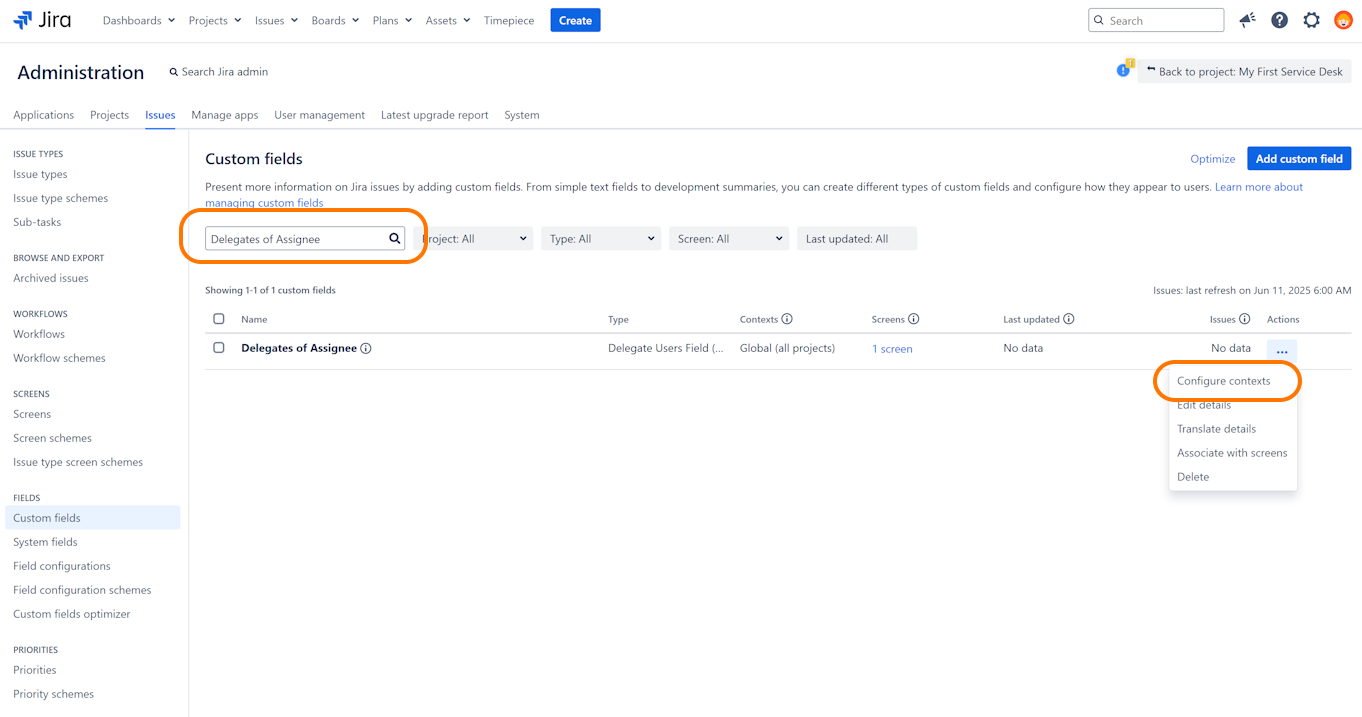Viewport: 1362px width, 717px height.
Task: Open the settings gear icon
Action: pos(1311,20)
